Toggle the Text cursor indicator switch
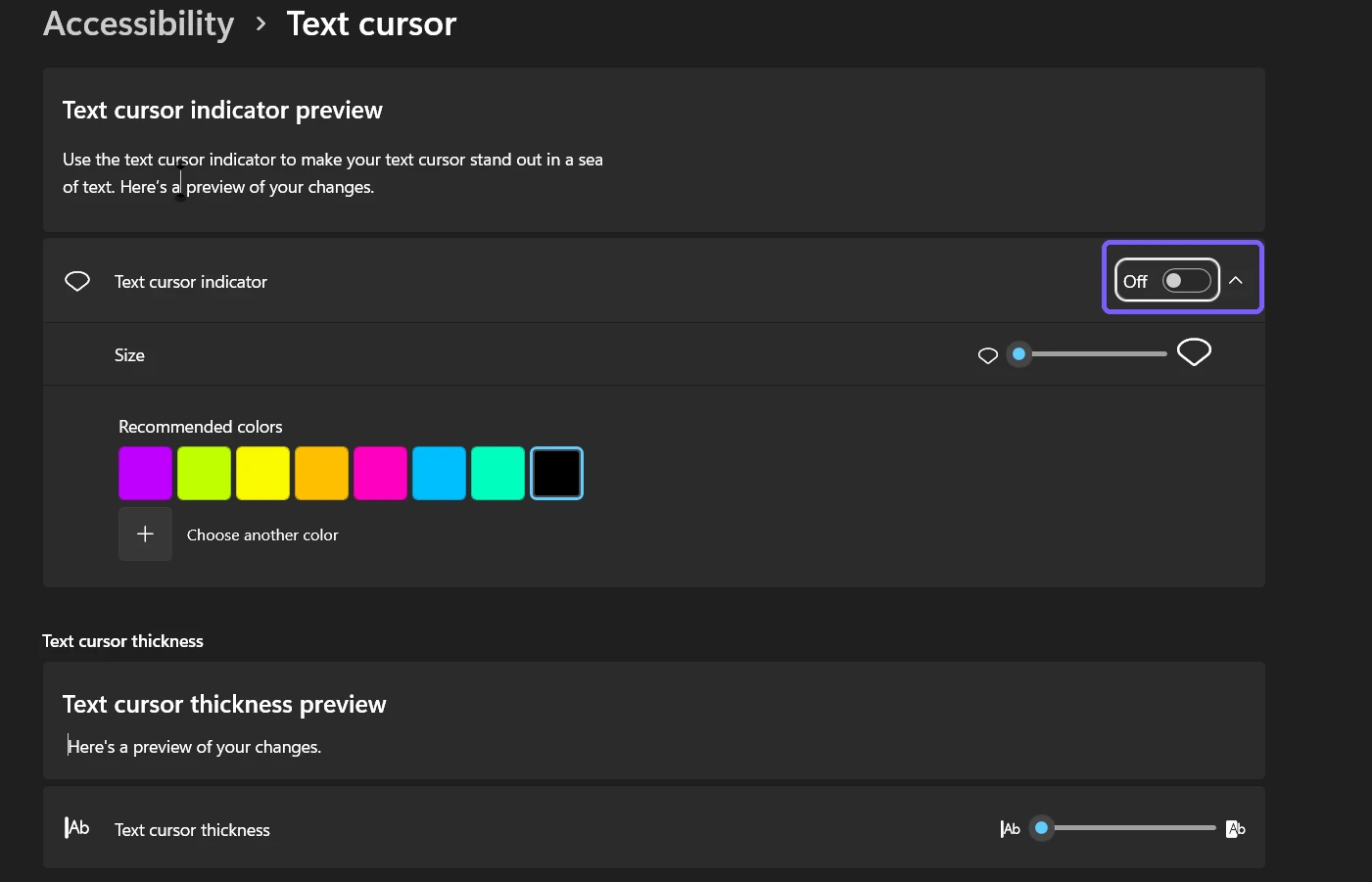Viewport: 1372px width, 882px height. 1186,281
